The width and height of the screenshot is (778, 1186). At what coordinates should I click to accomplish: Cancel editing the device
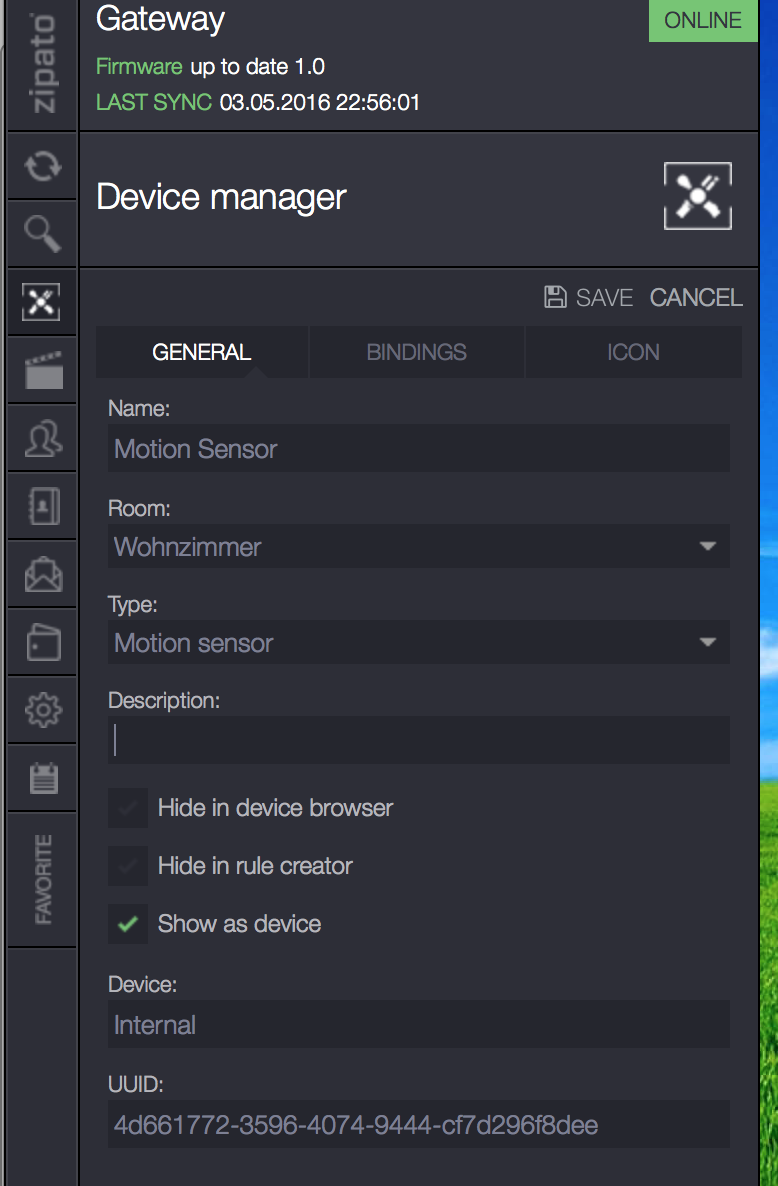point(696,297)
